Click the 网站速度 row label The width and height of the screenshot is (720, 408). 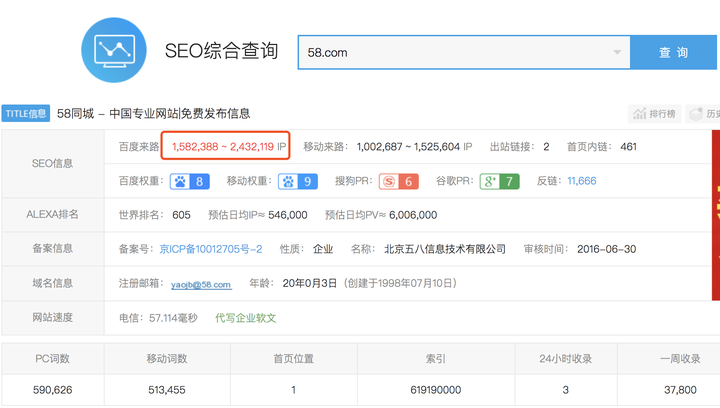pyautogui.click(x=52, y=317)
